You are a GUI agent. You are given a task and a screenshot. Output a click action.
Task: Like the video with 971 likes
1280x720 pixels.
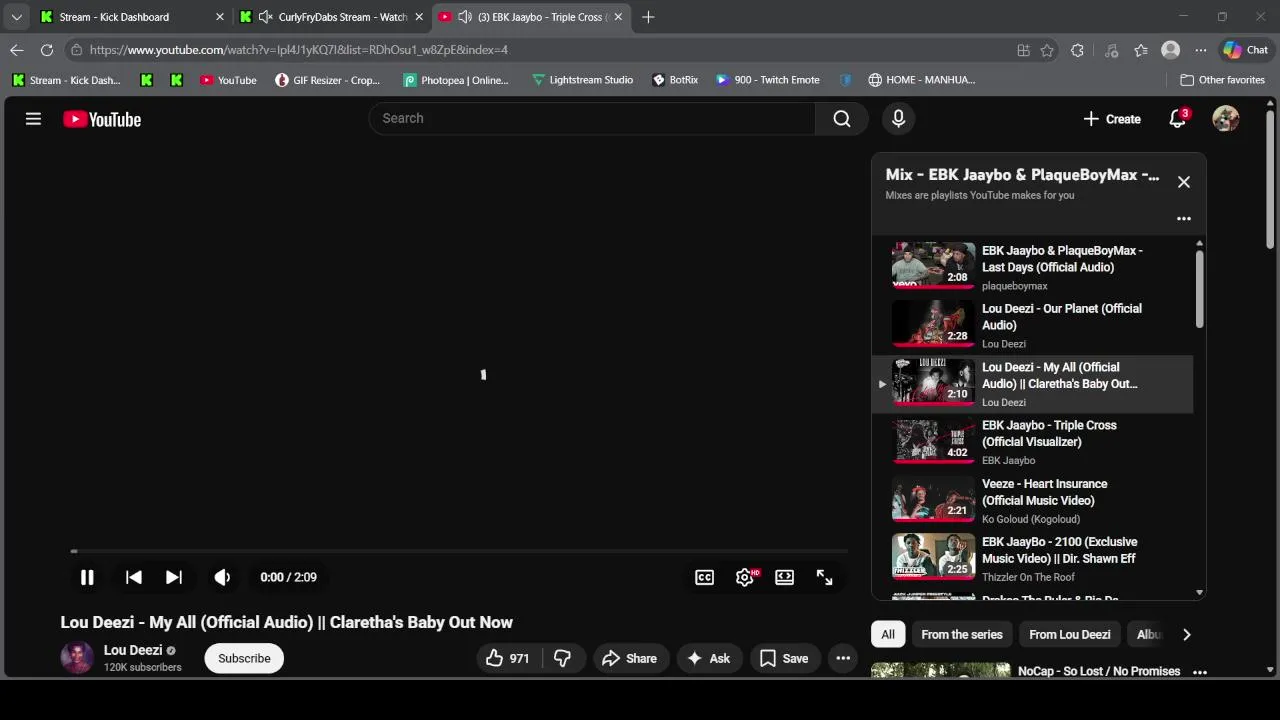point(508,658)
